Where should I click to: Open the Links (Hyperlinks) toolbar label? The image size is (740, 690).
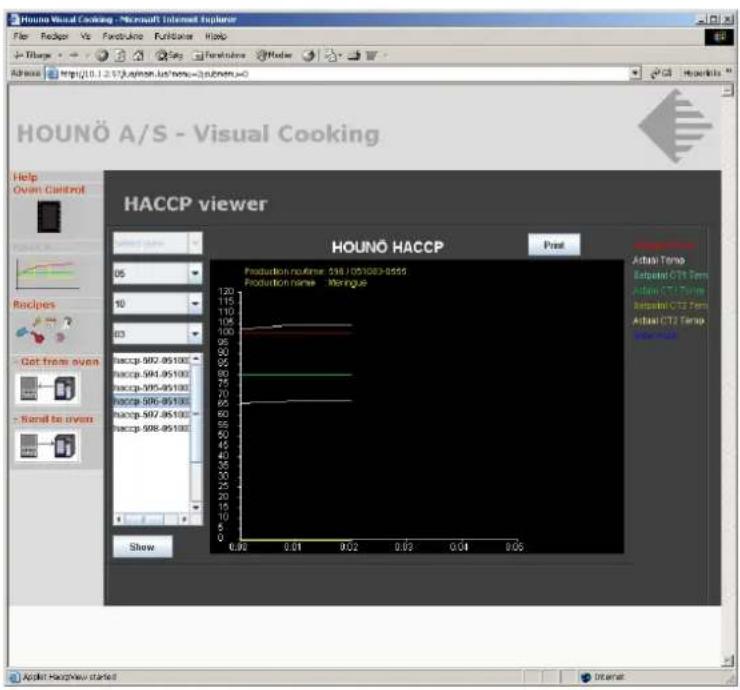(702, 73)
